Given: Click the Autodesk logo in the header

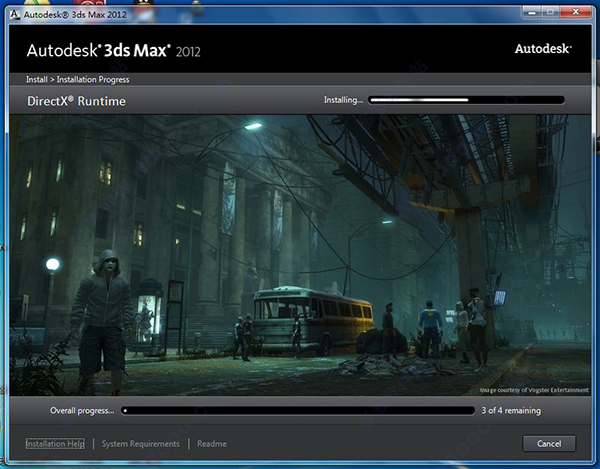Looking at the screenshot, I should [543, 49].
